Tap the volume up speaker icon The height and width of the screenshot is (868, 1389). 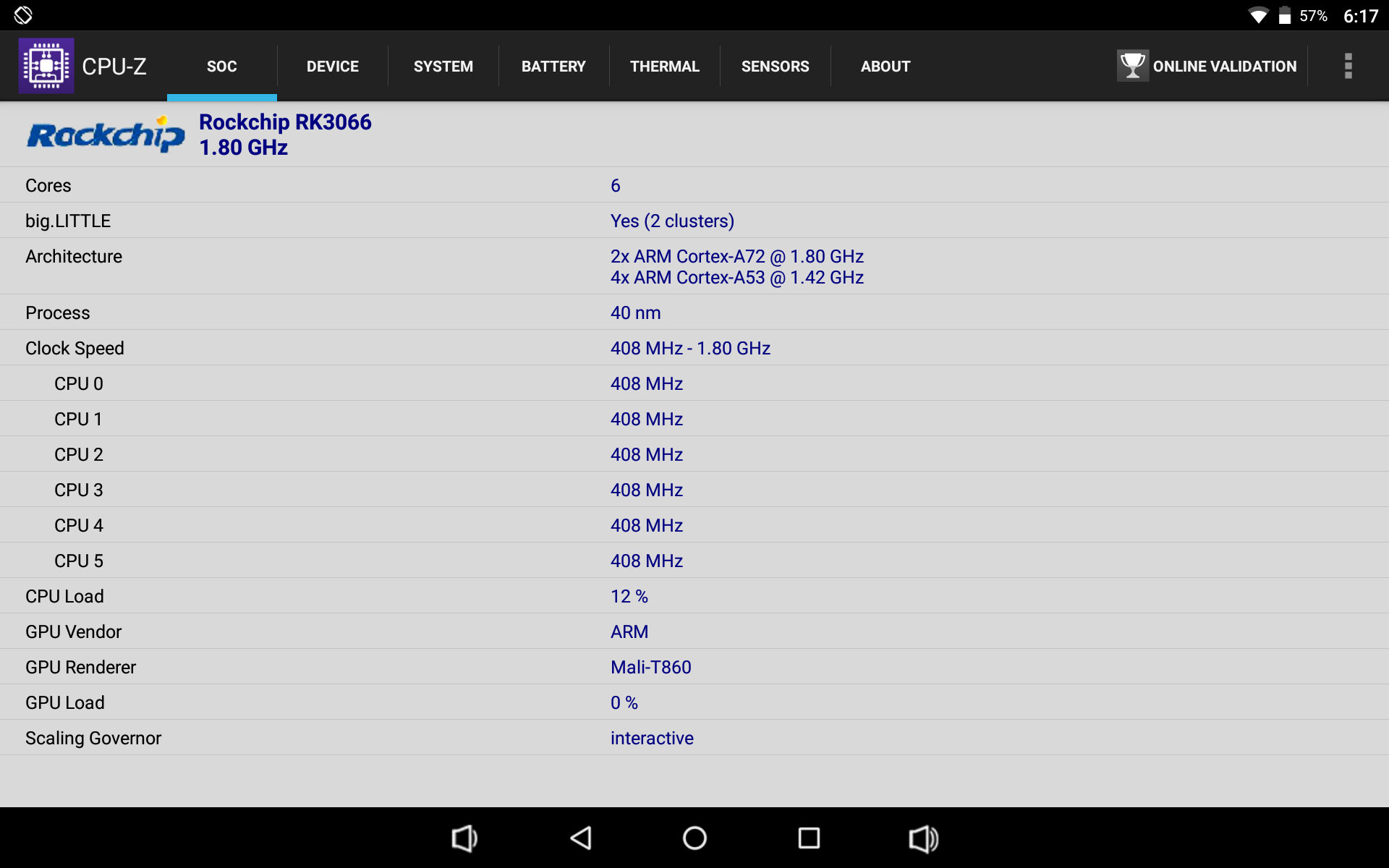point(923,838)
